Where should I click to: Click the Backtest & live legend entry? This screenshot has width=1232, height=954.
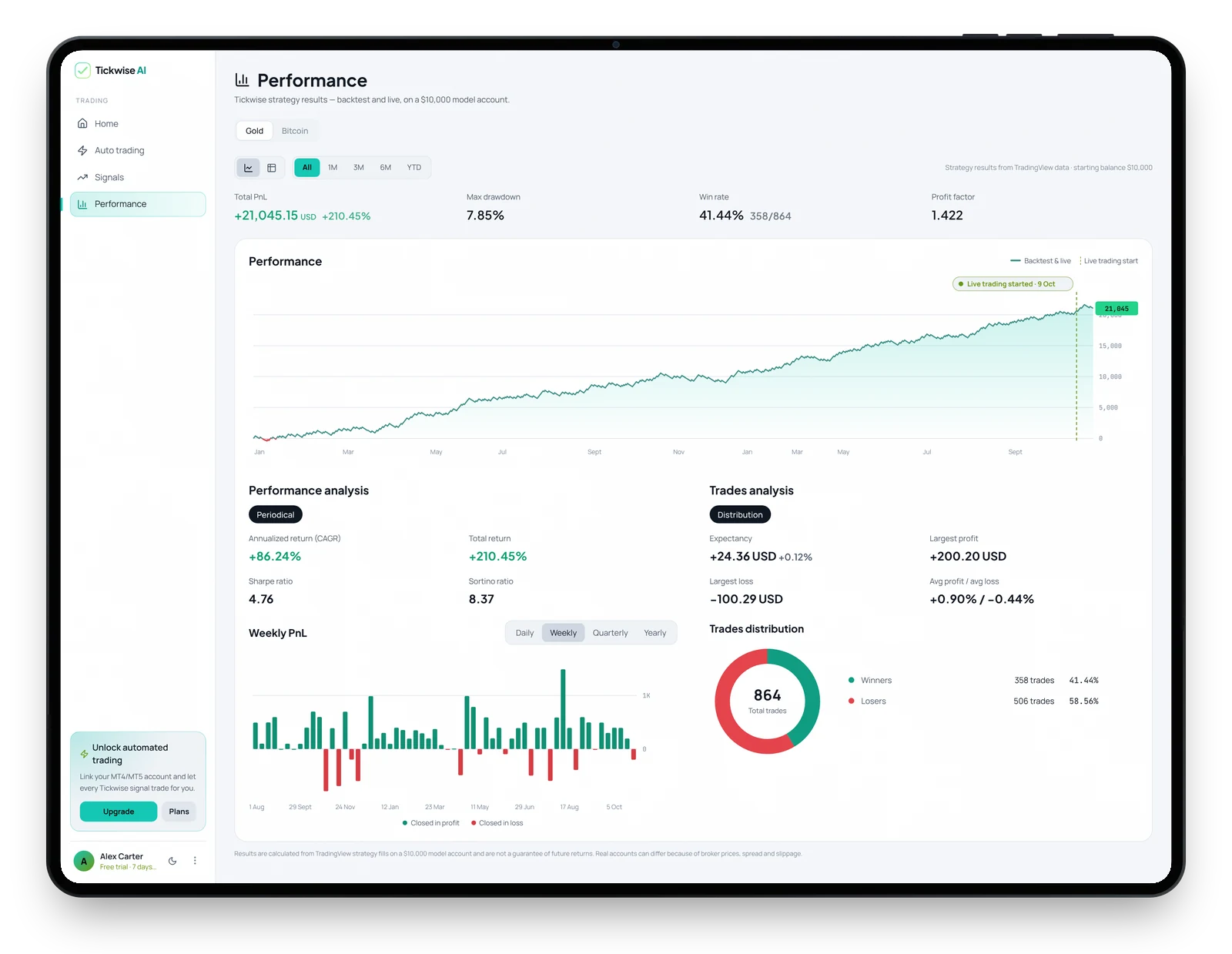click(1040, 261)
